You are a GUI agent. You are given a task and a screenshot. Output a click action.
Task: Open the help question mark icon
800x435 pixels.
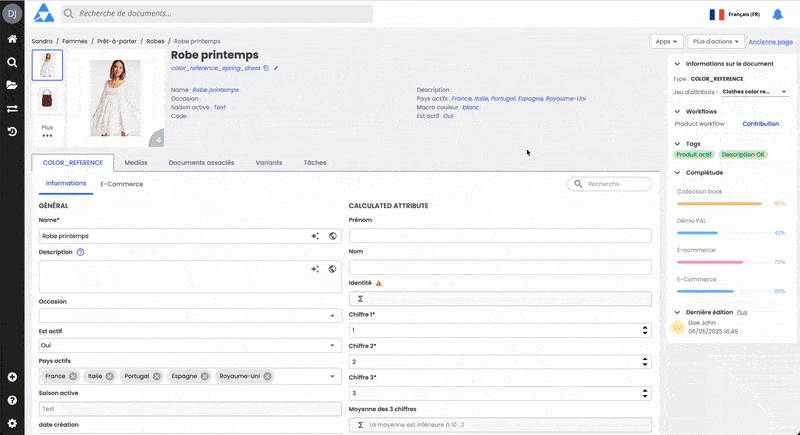point(12,400)
